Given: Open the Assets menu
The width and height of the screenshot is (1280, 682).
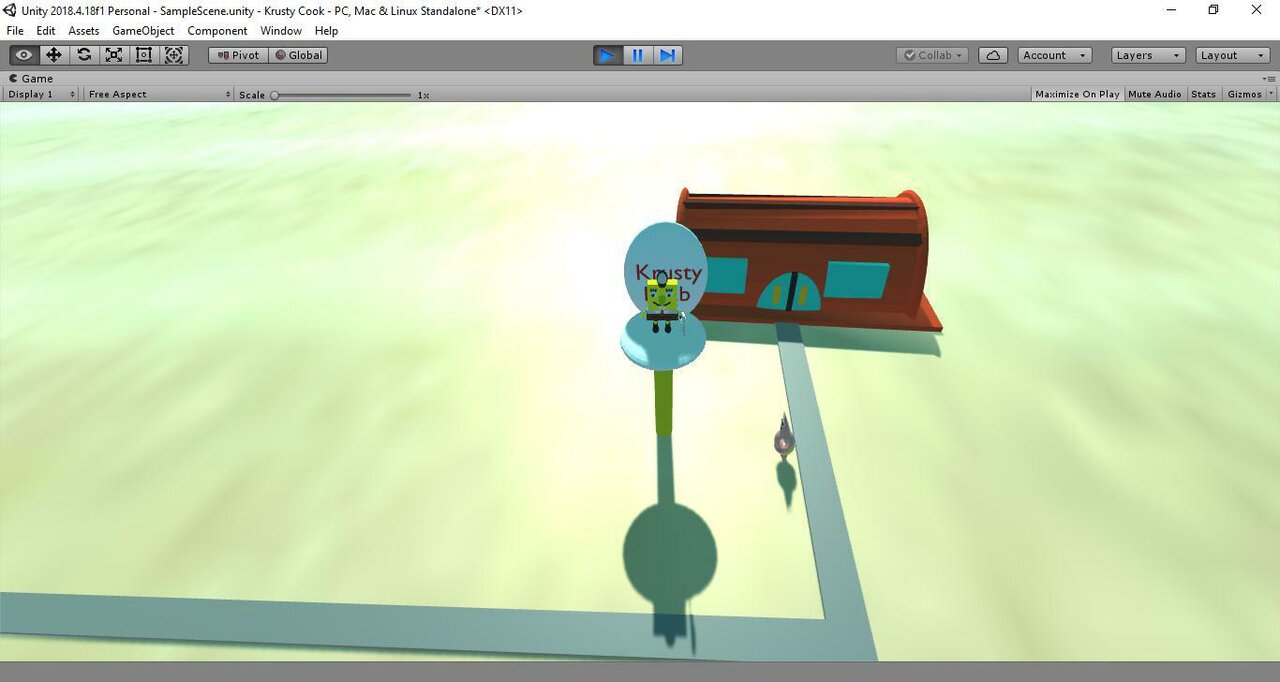Looking at the screenshot, I should point(84,31).
